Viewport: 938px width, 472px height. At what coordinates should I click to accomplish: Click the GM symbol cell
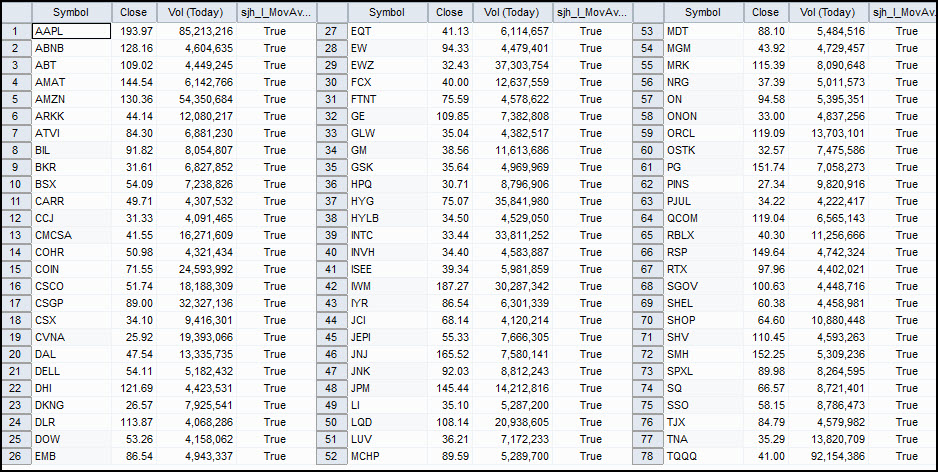click(387, 150)
